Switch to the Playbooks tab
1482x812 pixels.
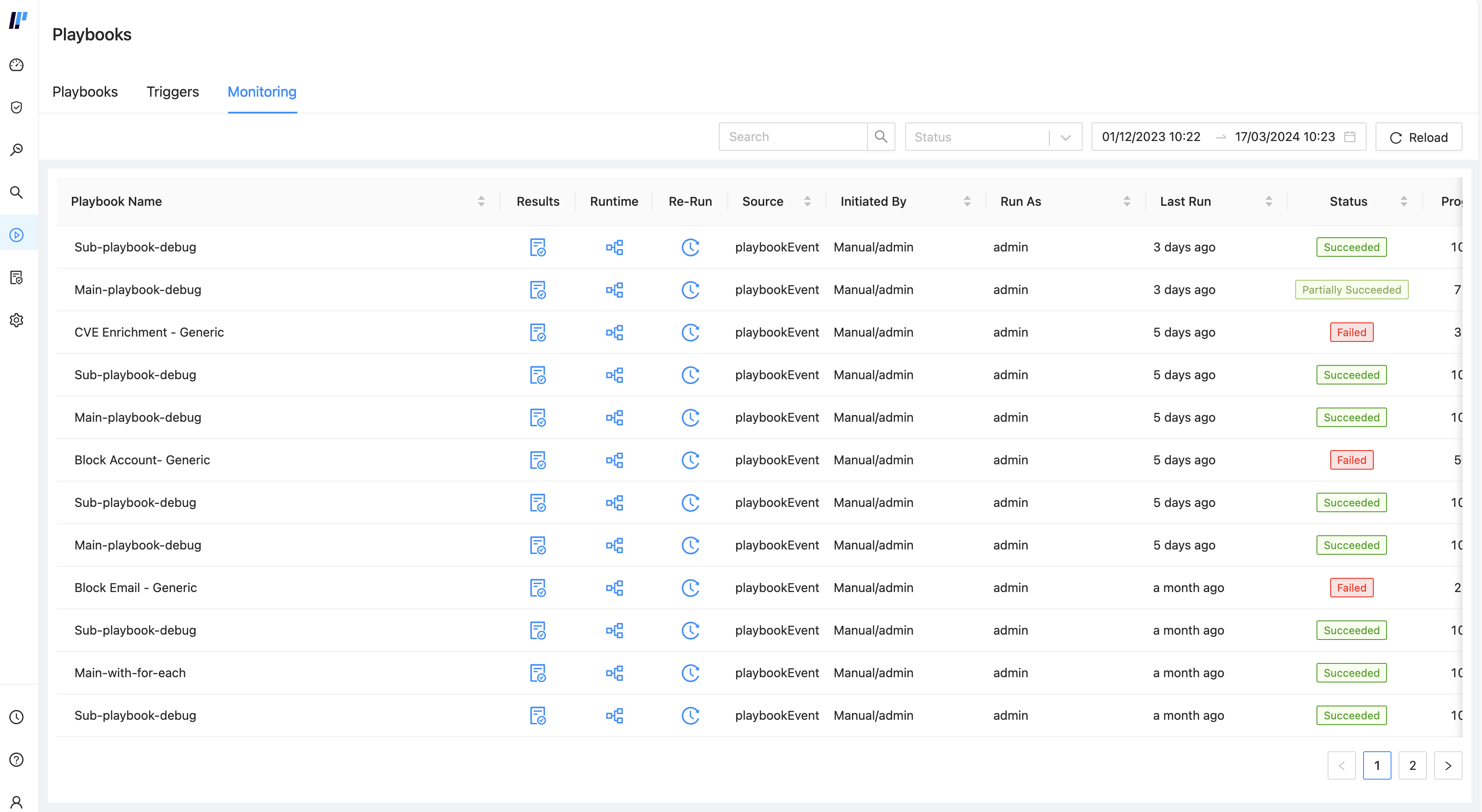tap(85, 92)
